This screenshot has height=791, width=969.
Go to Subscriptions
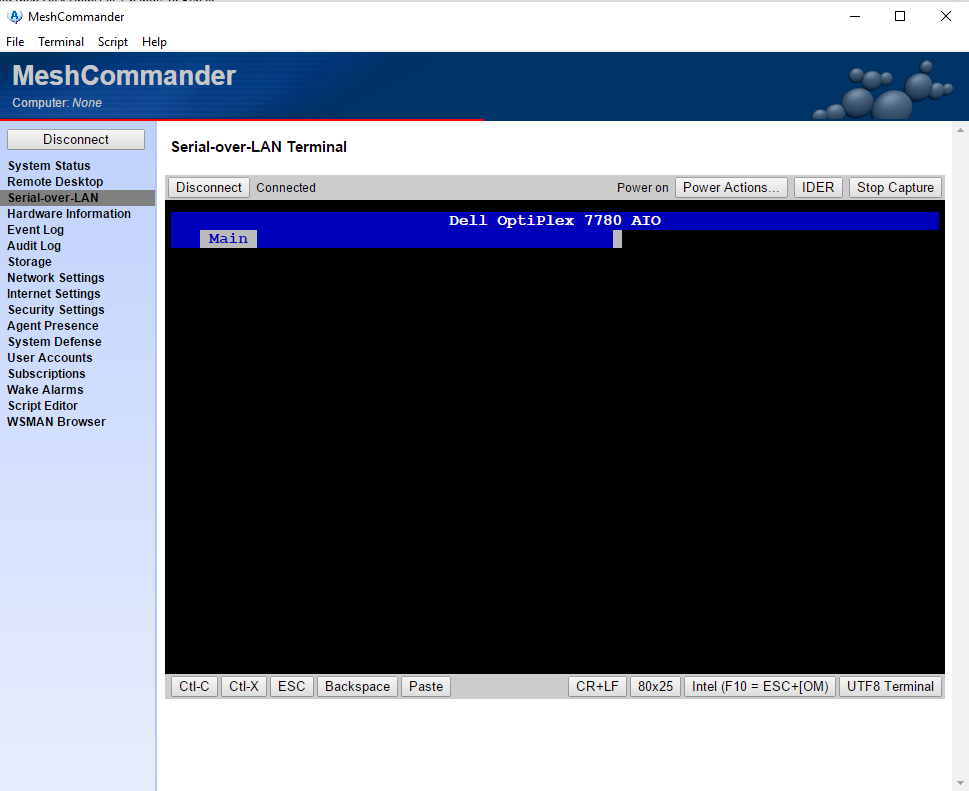coord(46,374)
